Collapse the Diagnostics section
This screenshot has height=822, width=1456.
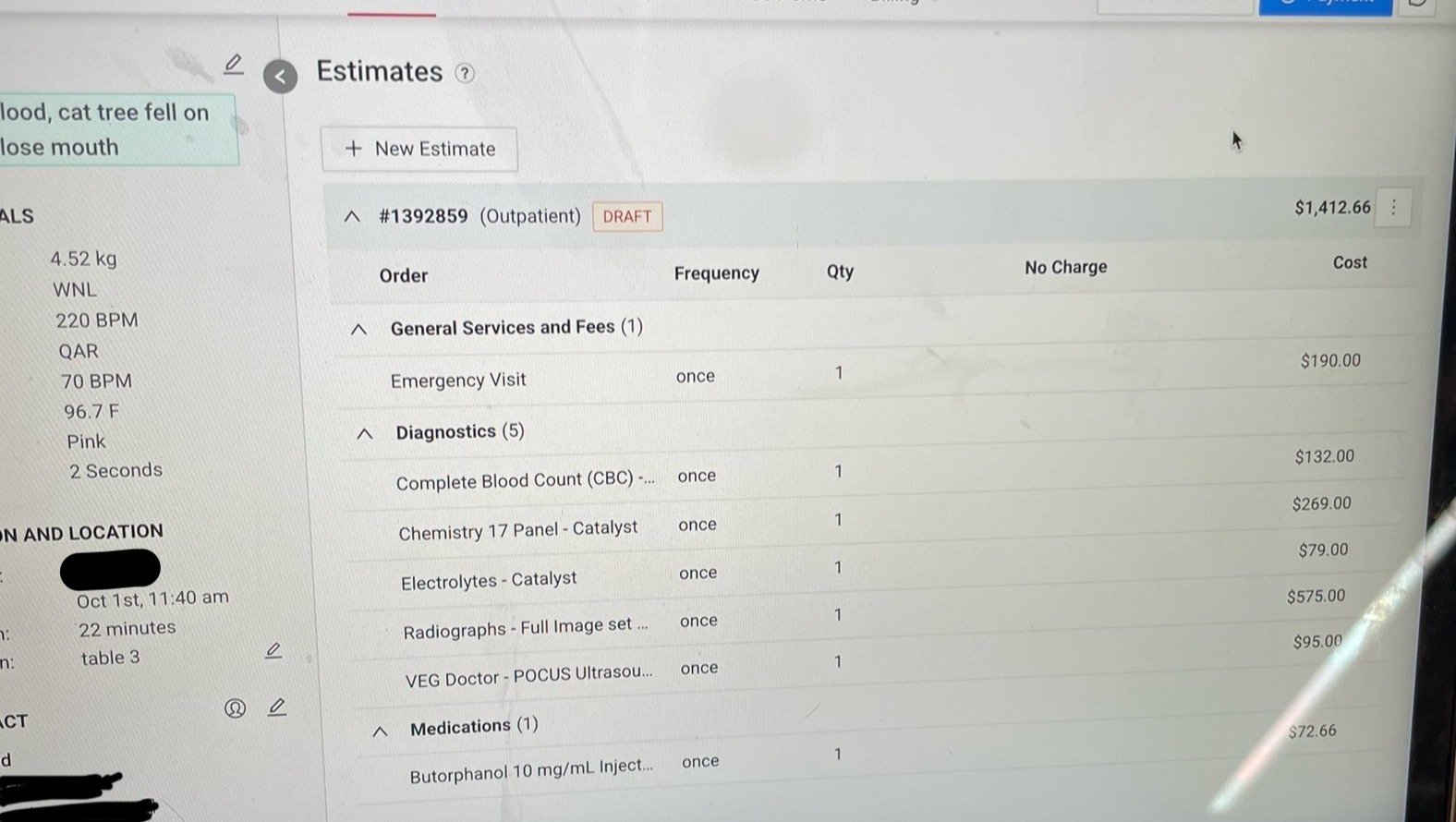point(365,433)
